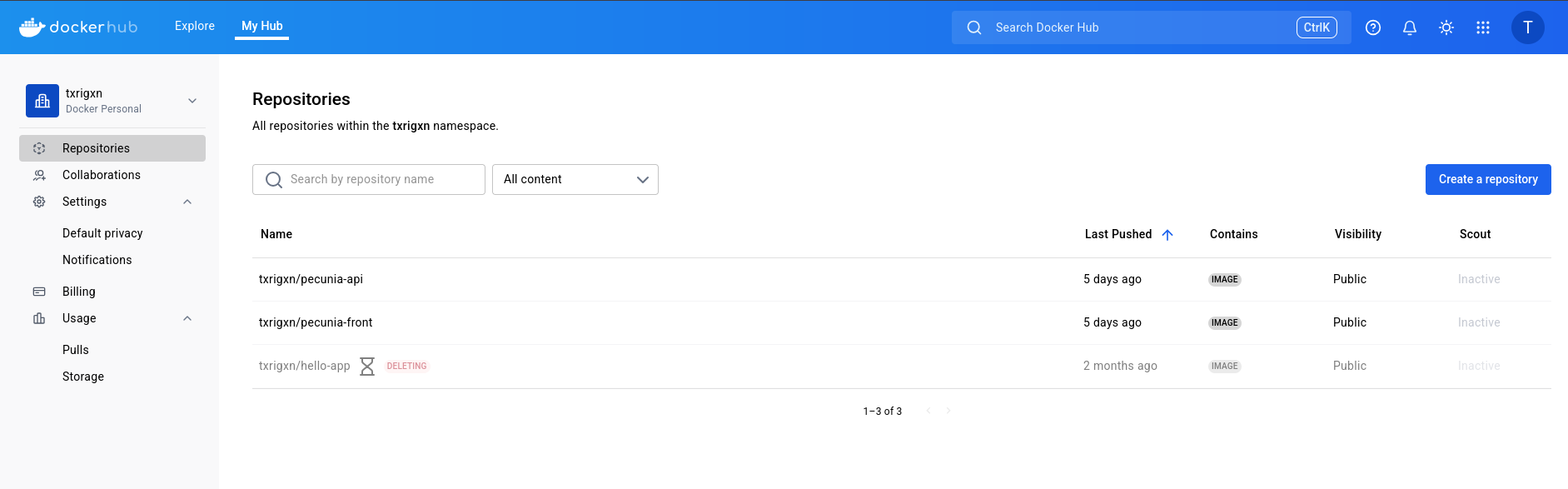Viewport: 1568px width, 489px height.
Task: Open the T user avatar menu
Action: pyautogui.click(x=1528, y=27)
